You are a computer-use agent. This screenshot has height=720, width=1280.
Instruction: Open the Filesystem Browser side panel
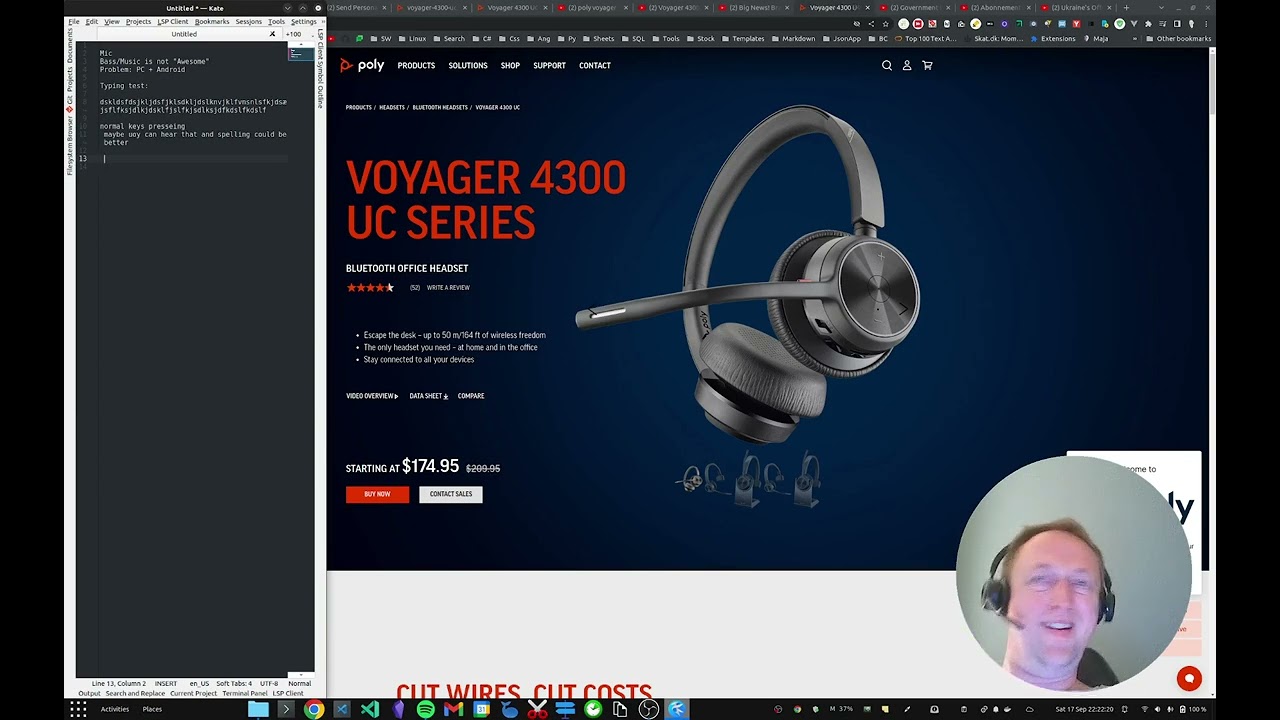tap(70, 146)
